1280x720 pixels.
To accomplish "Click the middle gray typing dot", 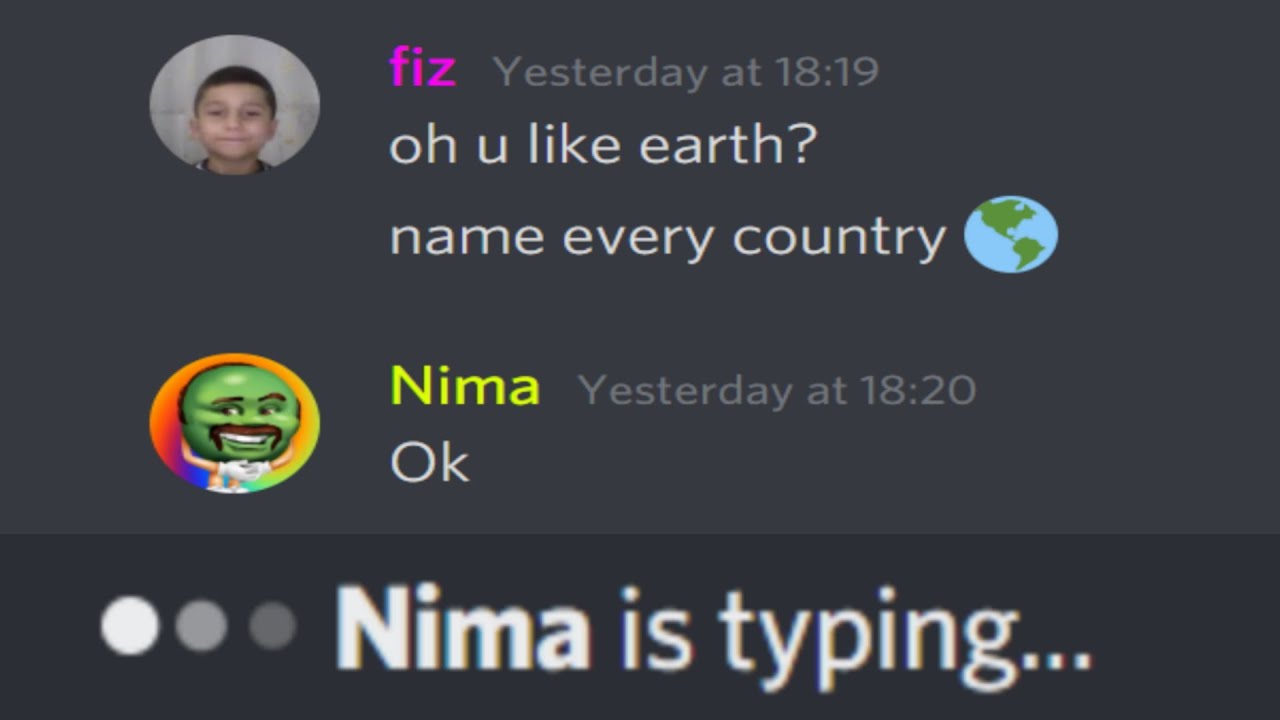I will 201,625.
